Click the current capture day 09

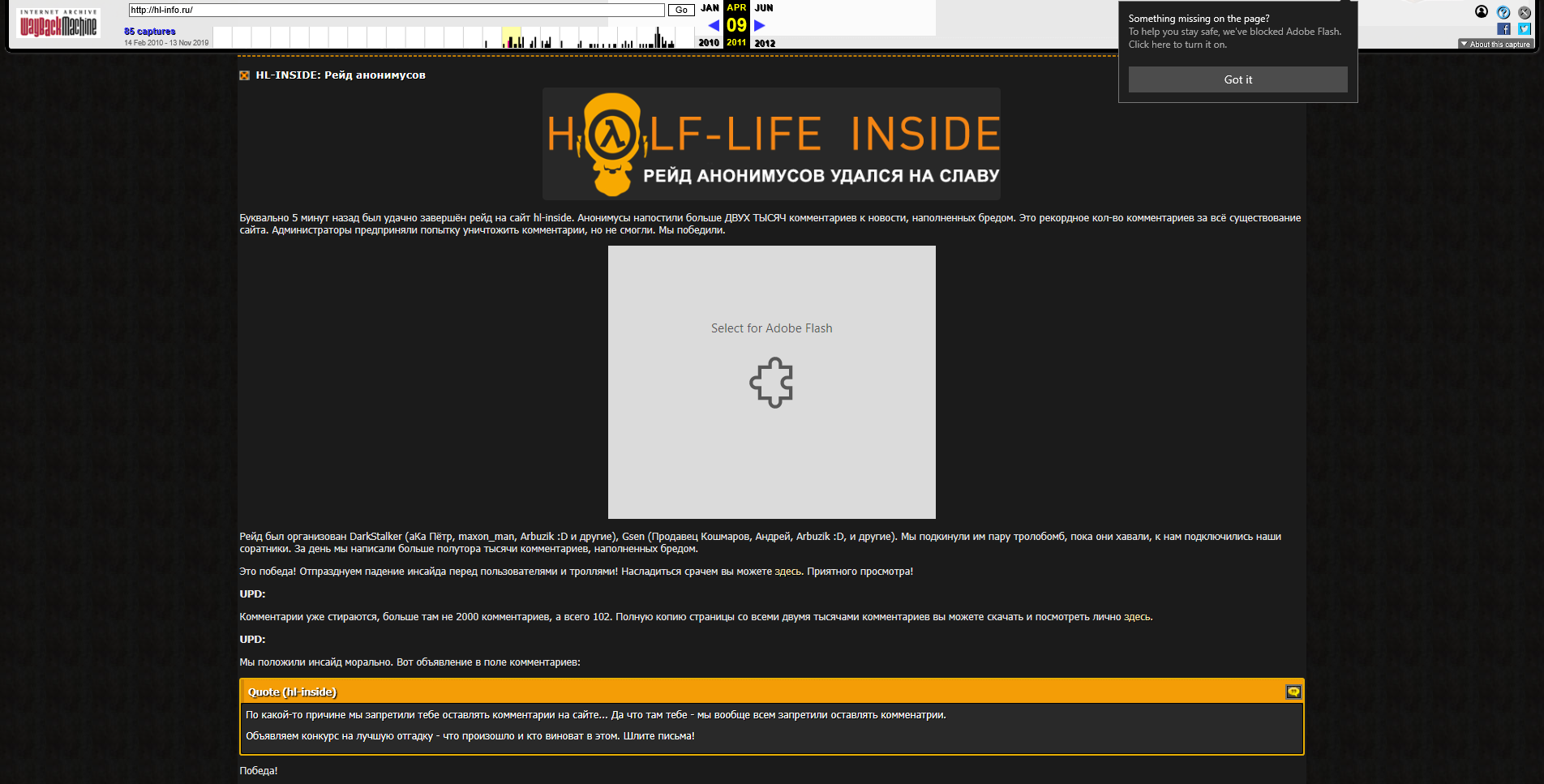click(x=736, y=25)
